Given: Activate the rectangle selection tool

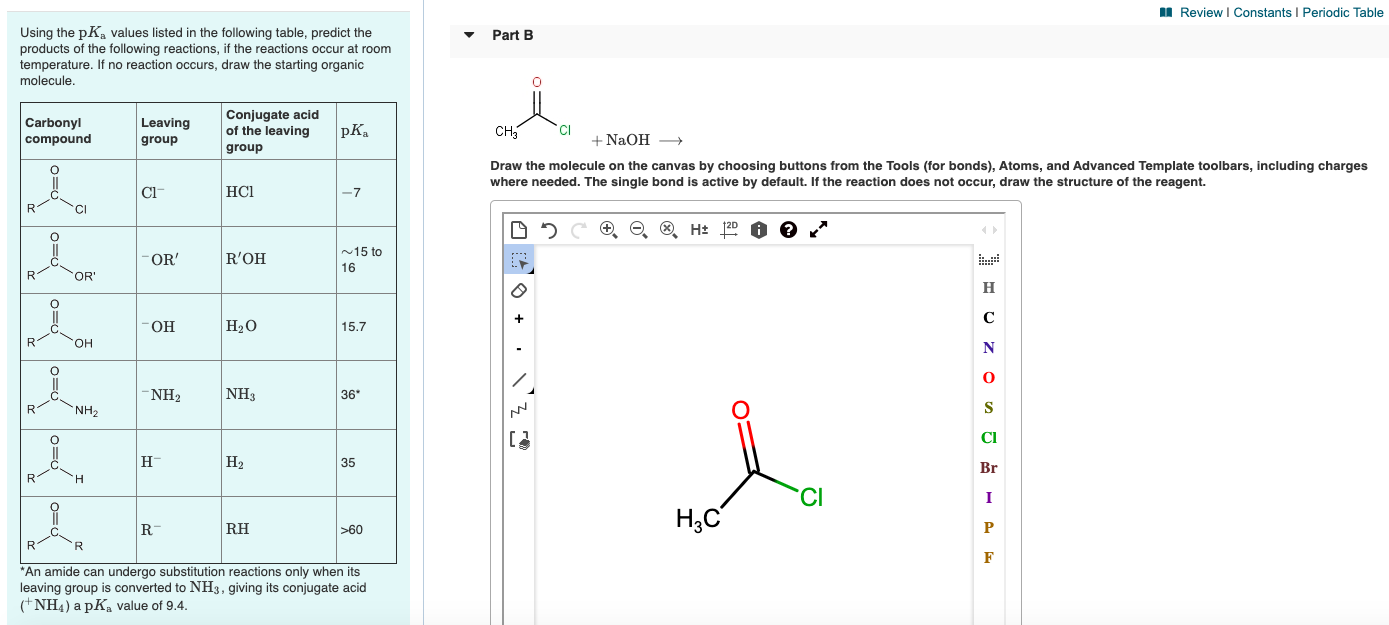Looking at the screenshot, I should coord(517,260).
